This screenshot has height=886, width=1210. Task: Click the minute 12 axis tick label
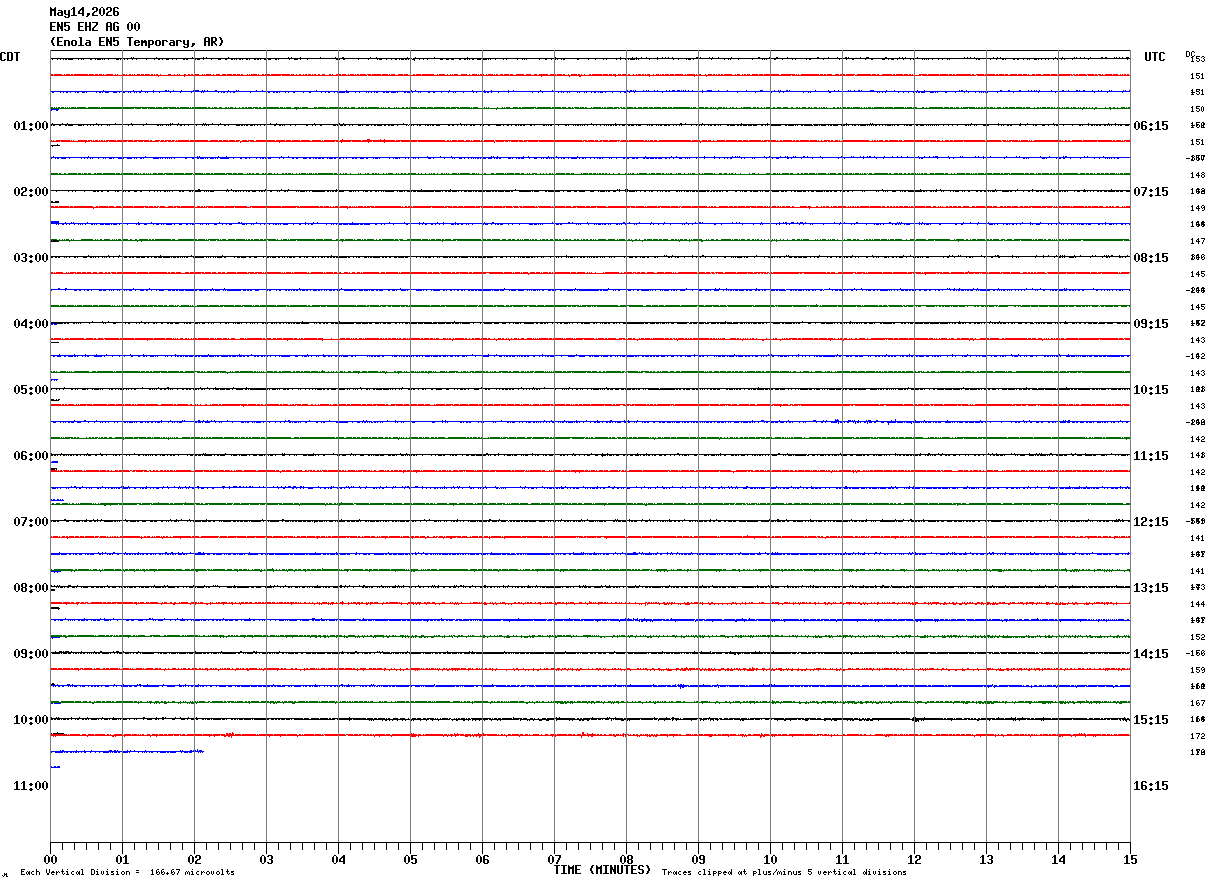coord(914,859)
